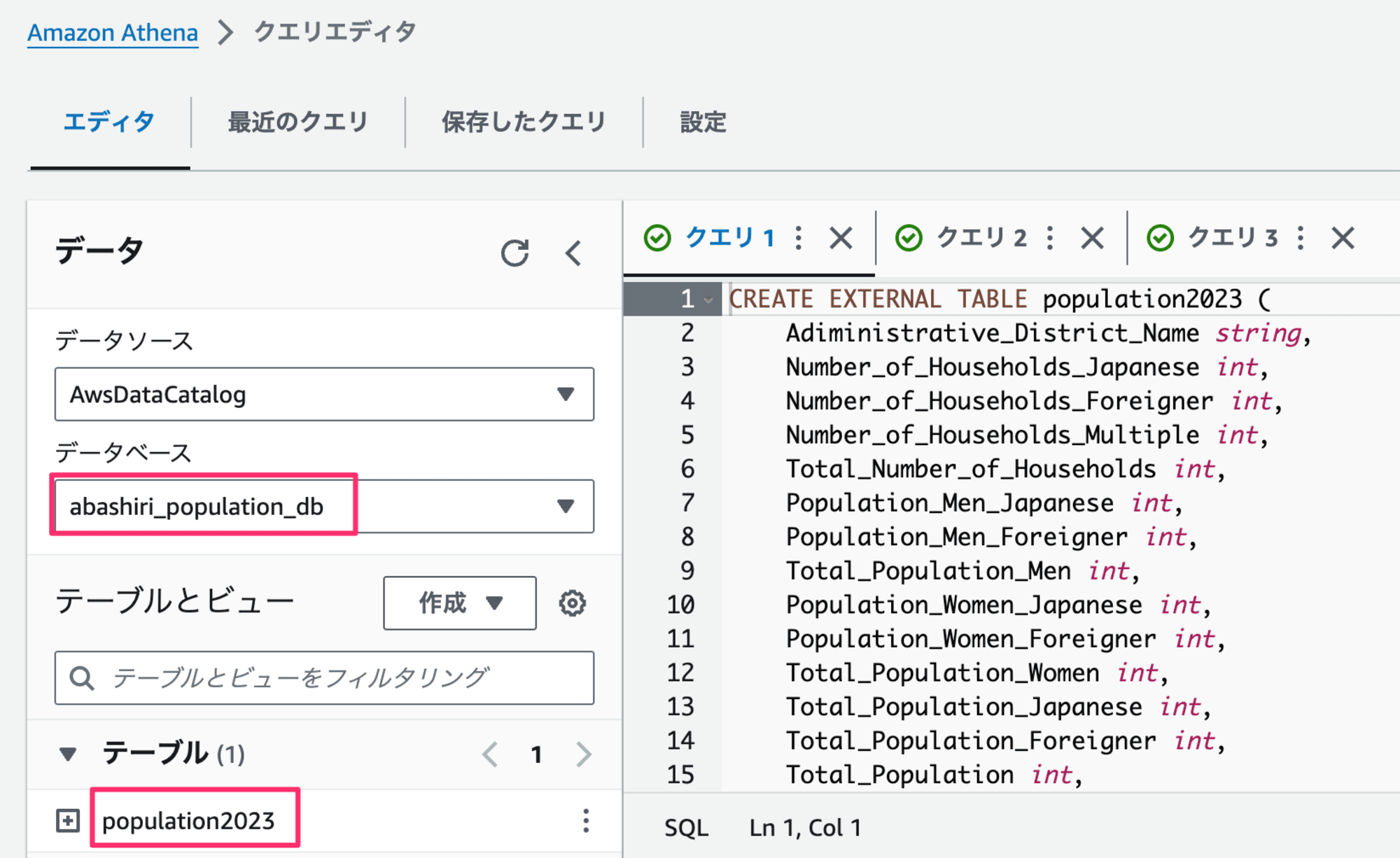Expand population2023 table columns
Screen dimensions: 1400x858
68,820
